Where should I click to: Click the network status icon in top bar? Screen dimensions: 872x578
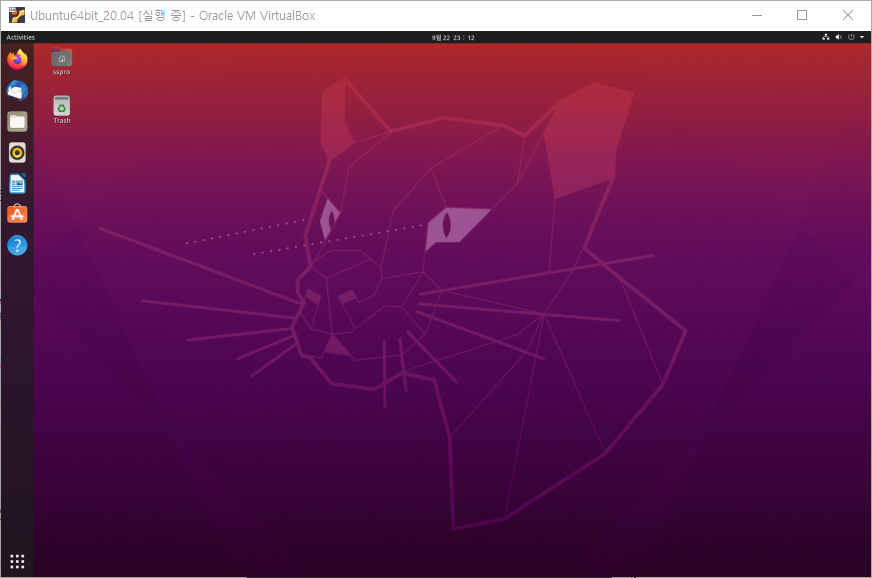point(826,37)
